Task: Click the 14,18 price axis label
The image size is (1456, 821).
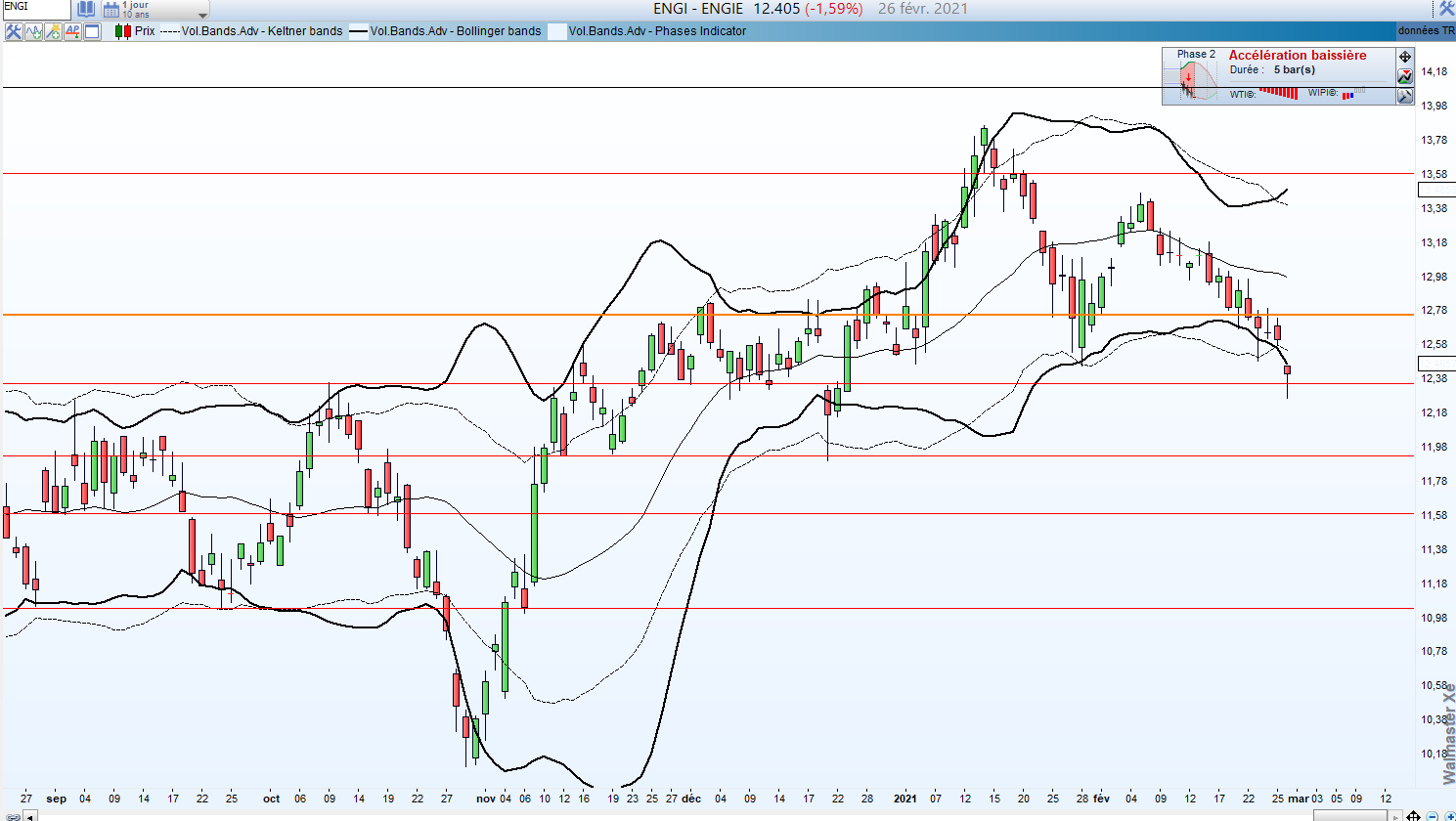Action: (x=1434, y=72)
